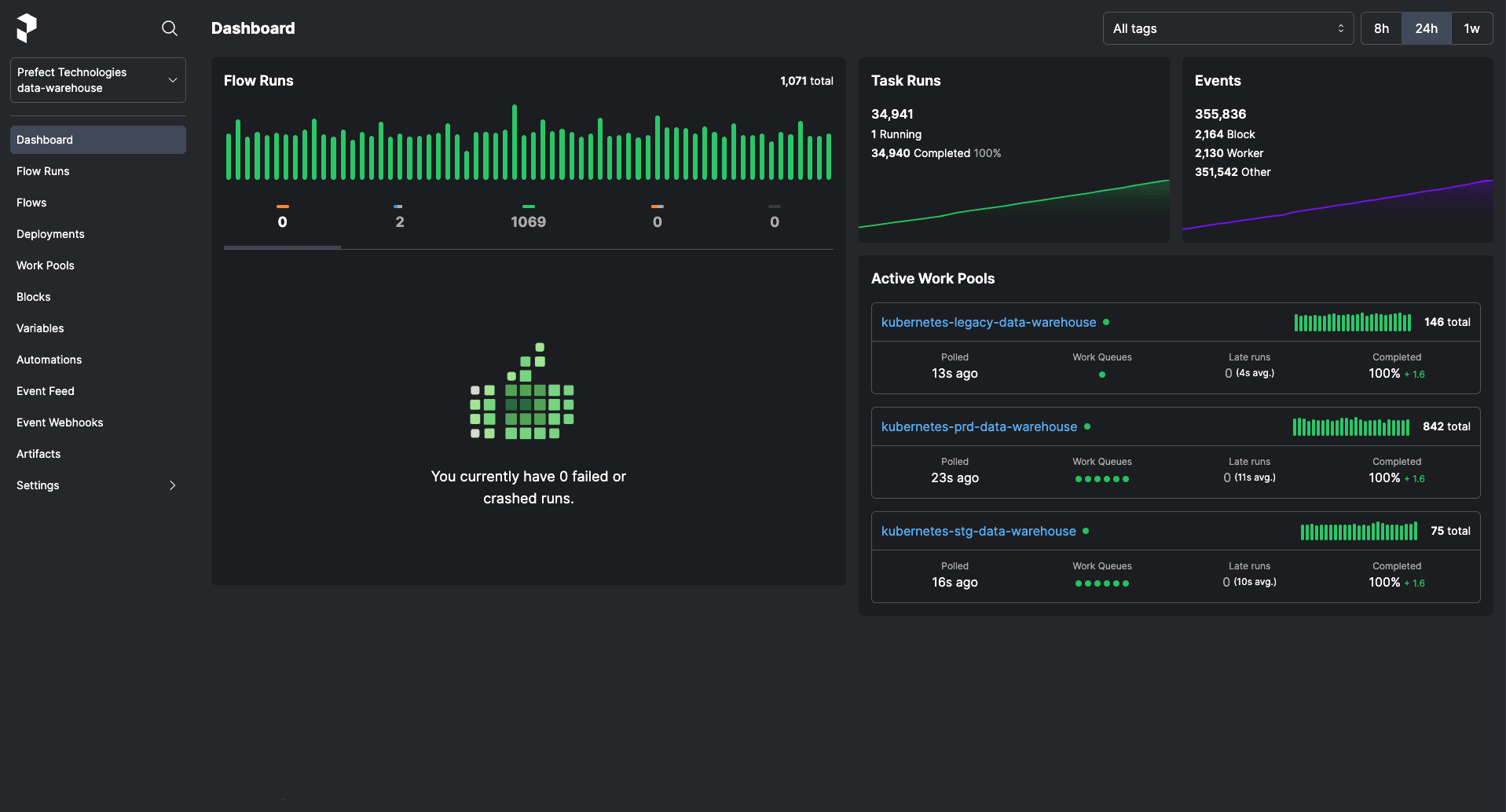Click the kubernetes-stg-data-warehouse mini bar chart
Screen dimensions: 1506x812
1358,532
